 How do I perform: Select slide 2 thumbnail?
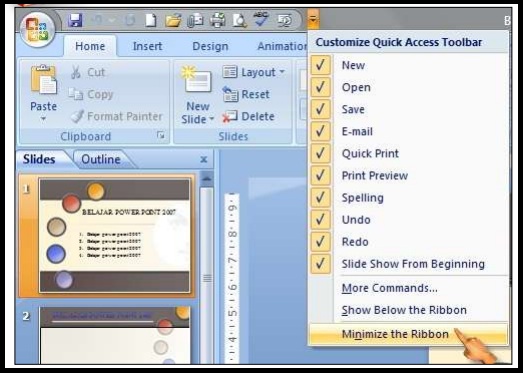point(114,335)
